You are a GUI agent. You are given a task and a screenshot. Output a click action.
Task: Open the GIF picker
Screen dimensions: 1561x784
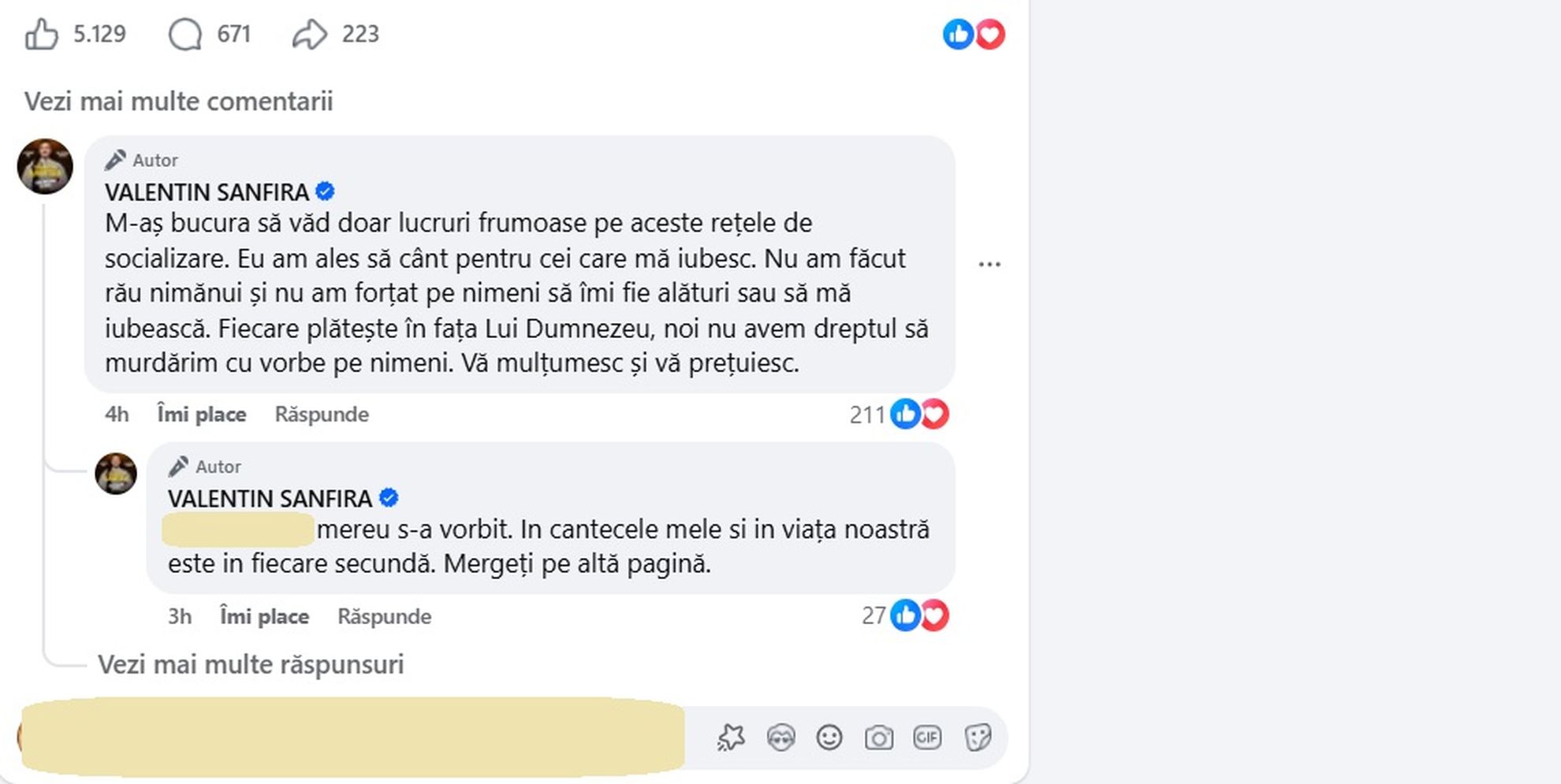pos(927,738)
